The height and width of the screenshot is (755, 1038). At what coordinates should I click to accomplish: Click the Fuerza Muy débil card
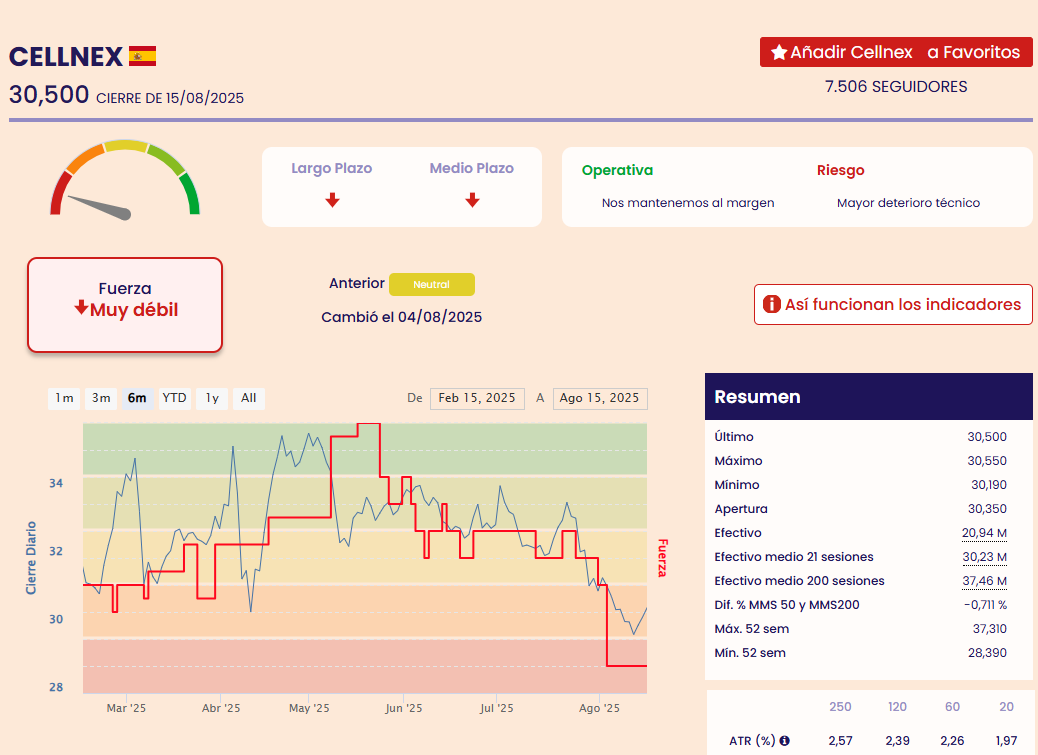125,305
